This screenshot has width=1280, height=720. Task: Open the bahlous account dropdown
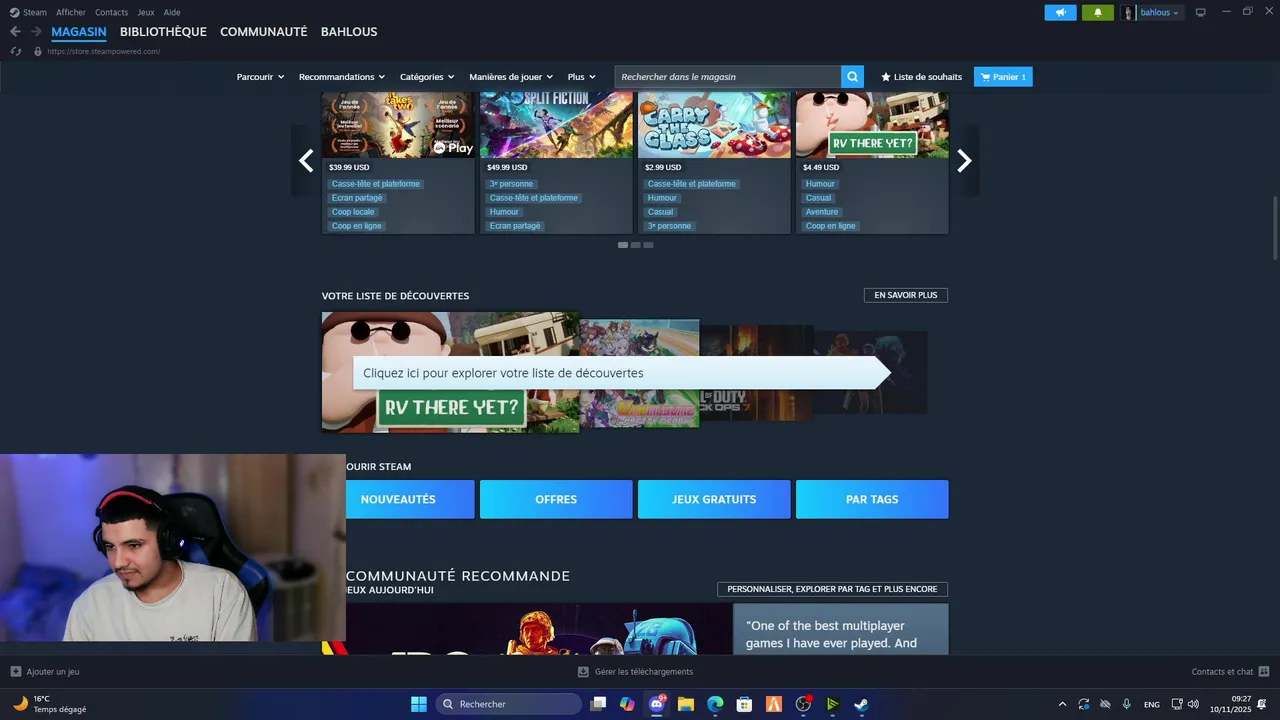point(1160,13)
